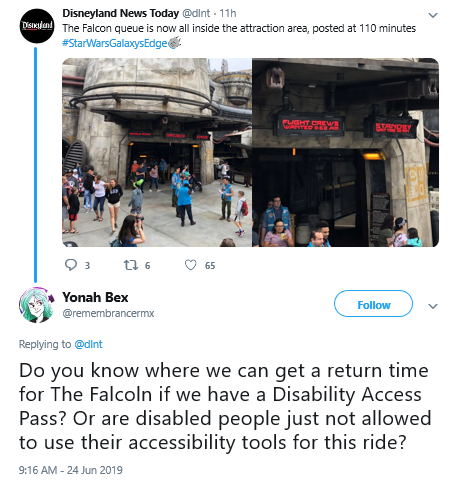Click the Yonah Bex display name
466x484 pixels.
(x=95, y=297)
